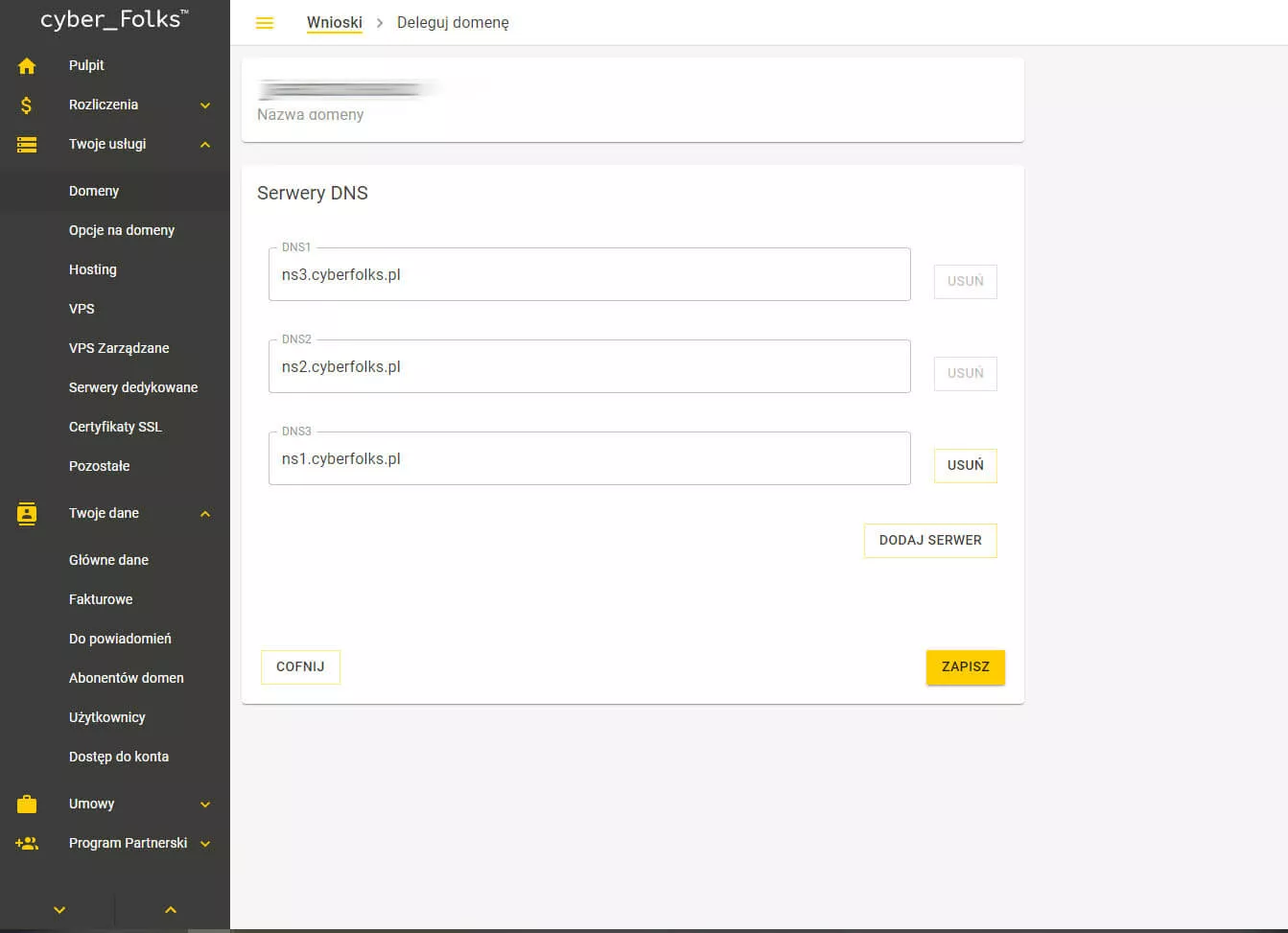Expand the Umowy section chevron
Screen dimensions: 1288x933
[x=205, y=804]
